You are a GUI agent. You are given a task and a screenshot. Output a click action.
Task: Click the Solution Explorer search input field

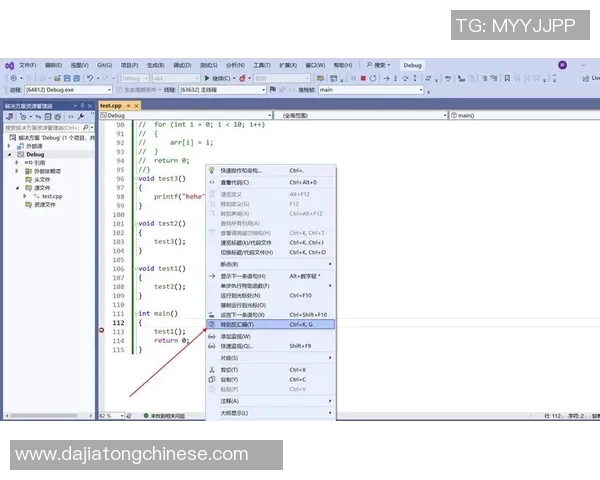click(40, 128)
